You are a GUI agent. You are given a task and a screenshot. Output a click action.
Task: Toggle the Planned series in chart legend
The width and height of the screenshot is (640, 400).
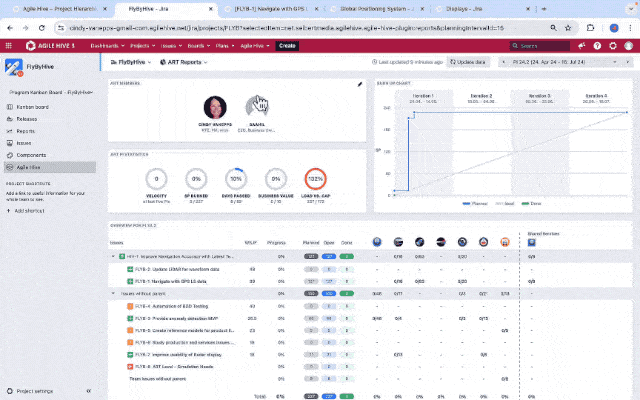tap(475, 203)
